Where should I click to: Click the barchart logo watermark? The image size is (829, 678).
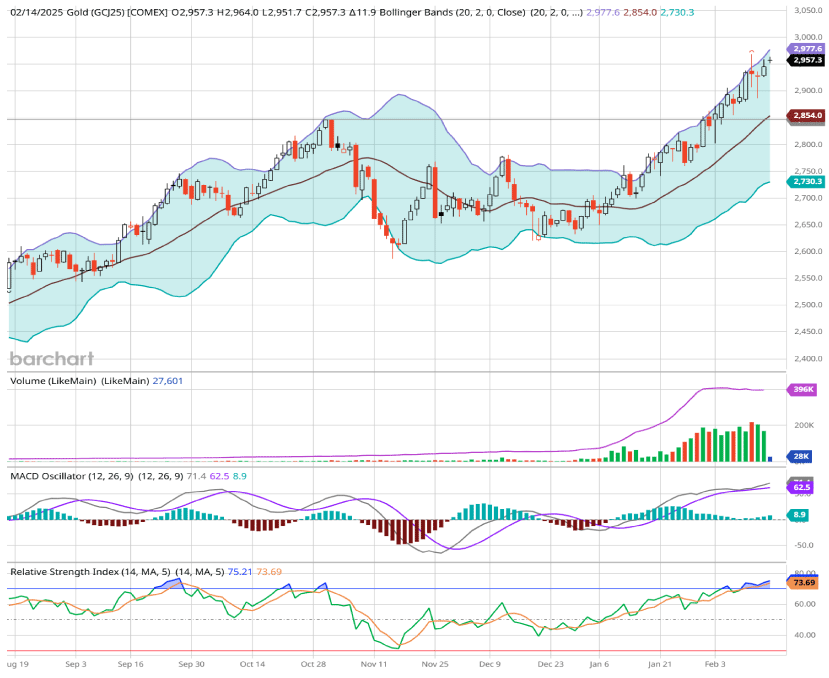pyautogui.click(x=52, y=359)
